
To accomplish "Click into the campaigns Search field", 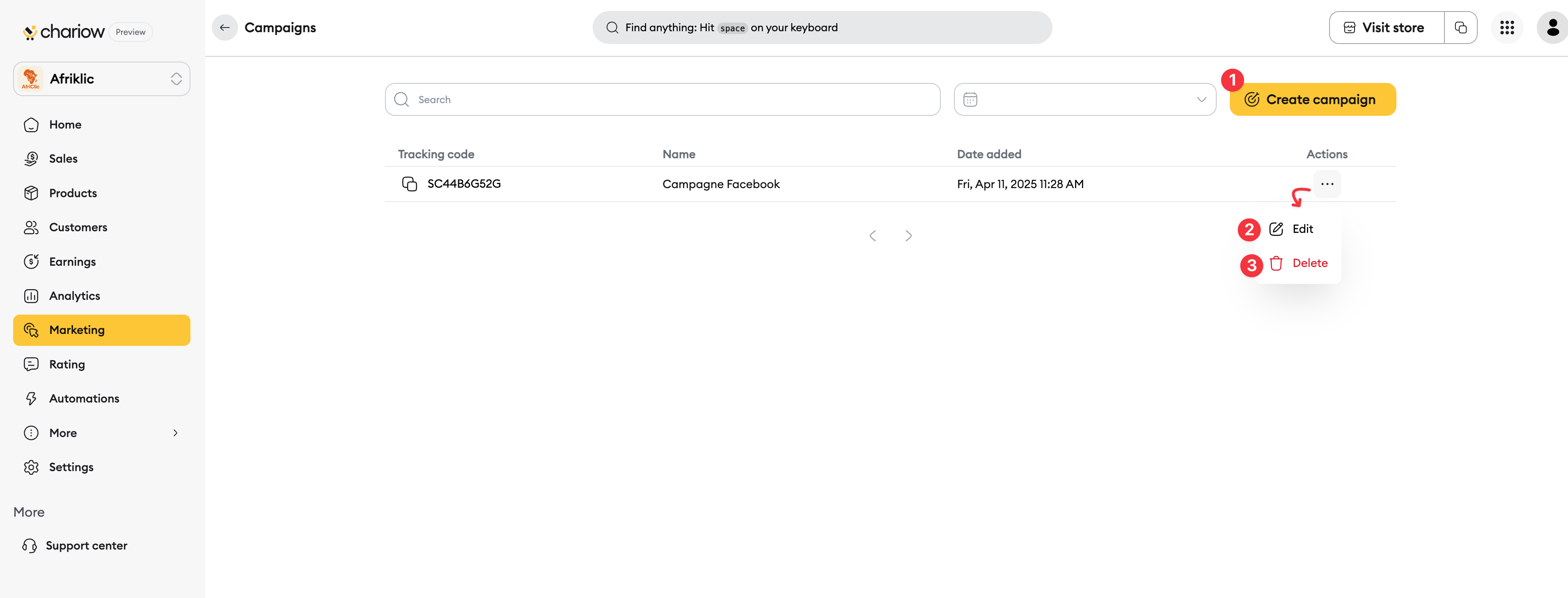I will 662,99.
